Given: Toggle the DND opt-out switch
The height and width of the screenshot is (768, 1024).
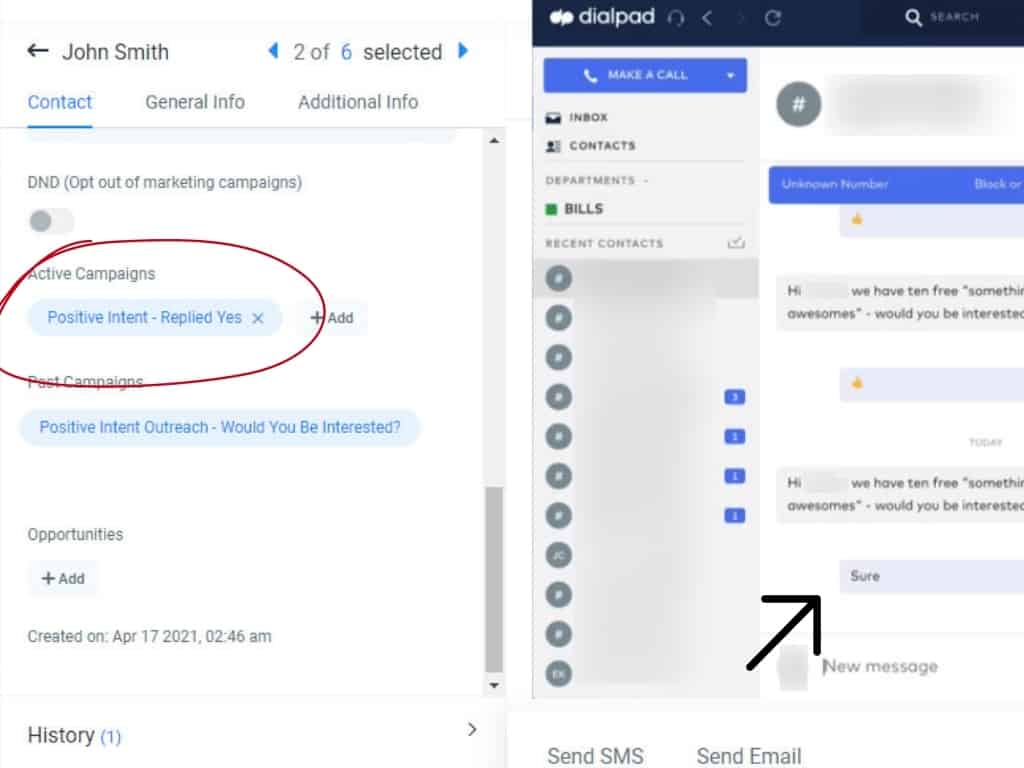Looking at the screenshot, I should click(51, 221).
